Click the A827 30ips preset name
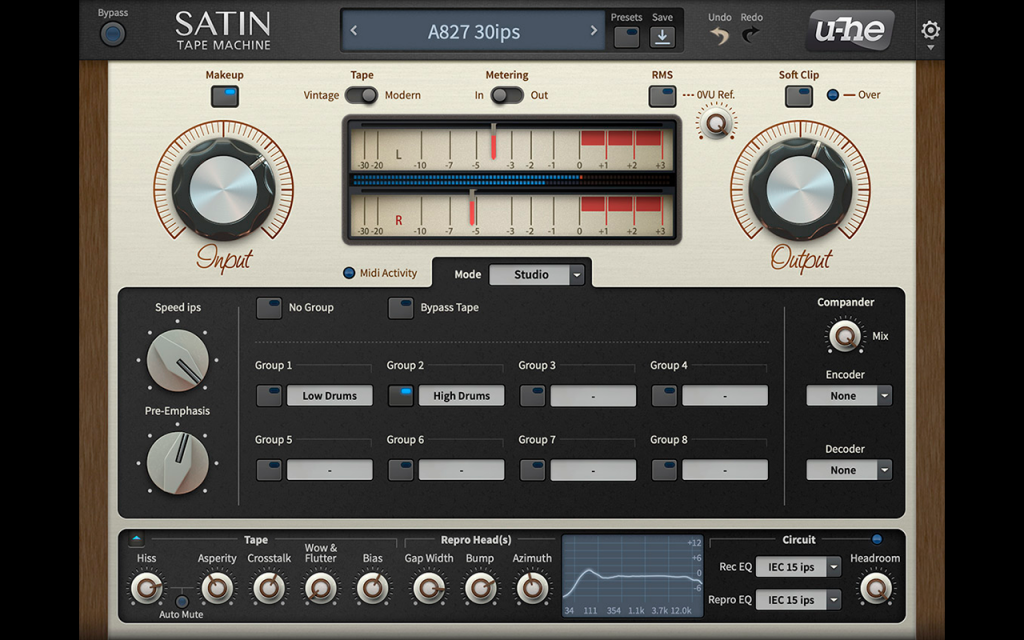Screen dimensions: 1024x640 pos(473,31)
